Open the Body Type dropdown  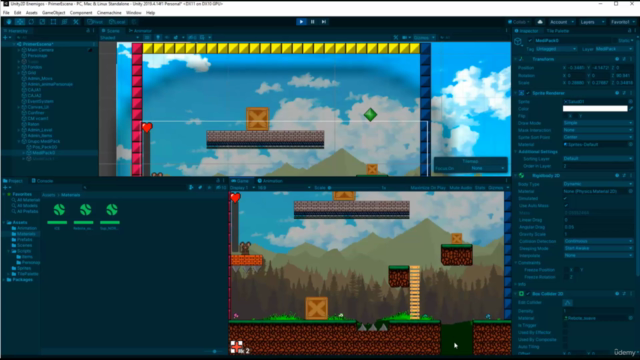pos(598,184)
